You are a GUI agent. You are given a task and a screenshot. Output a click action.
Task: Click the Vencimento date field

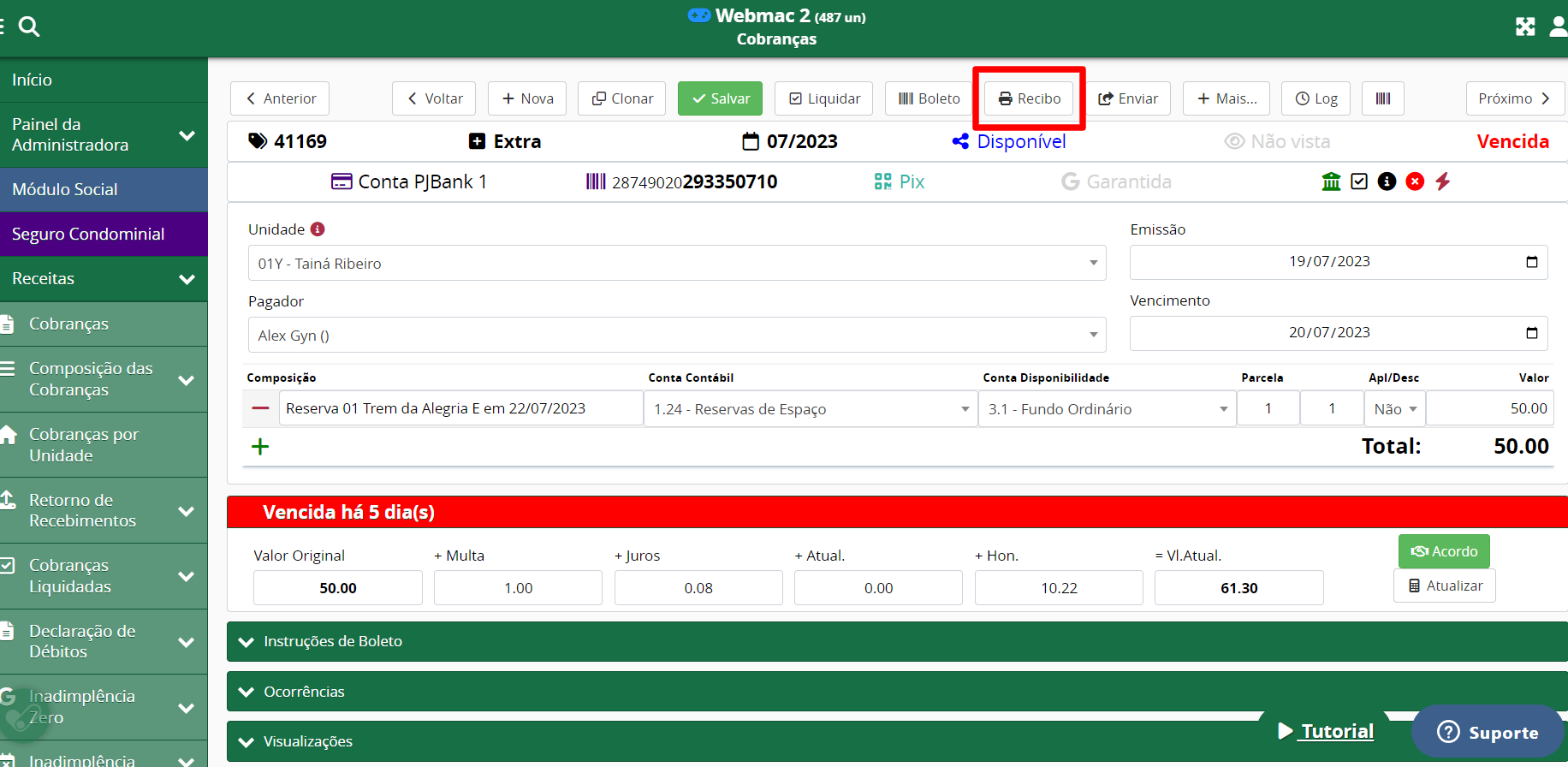pyautogui.click(x=1328, y=333)
